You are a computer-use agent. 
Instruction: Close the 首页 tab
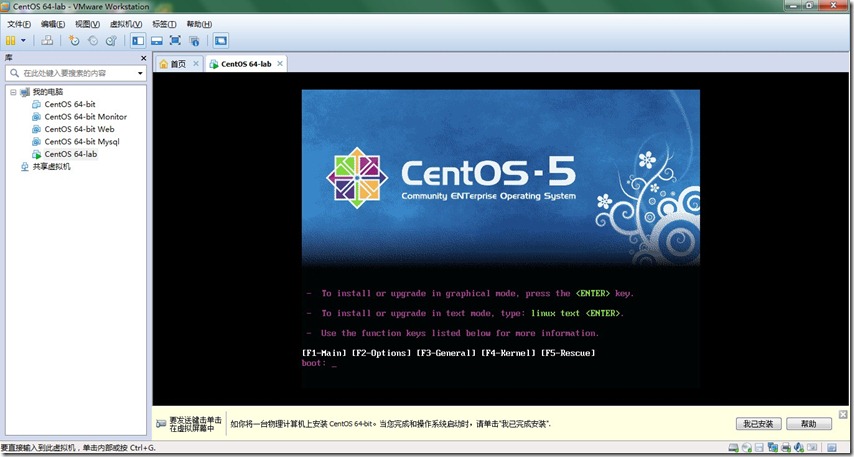pos(196,64)
